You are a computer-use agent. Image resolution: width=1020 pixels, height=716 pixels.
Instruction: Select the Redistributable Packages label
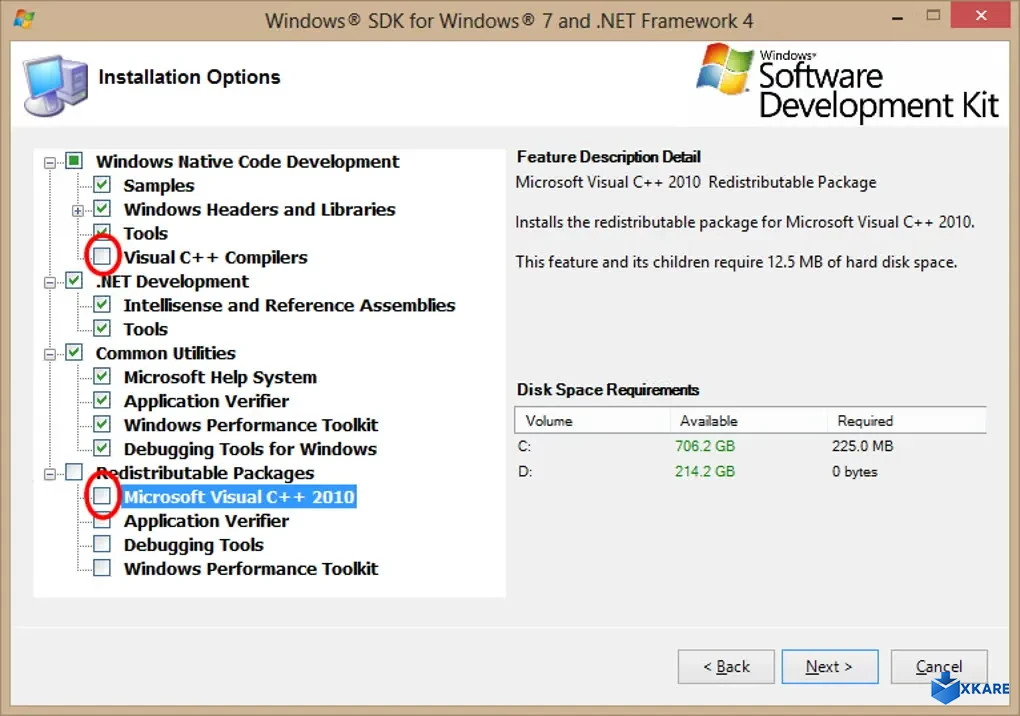pyautogui.click(x=205, y=473)
